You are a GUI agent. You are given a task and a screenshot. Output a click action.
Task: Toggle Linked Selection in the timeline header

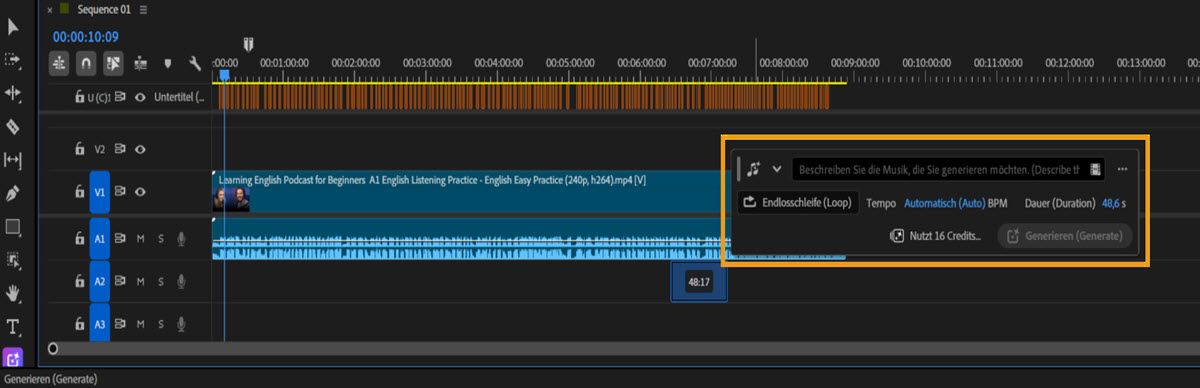pos(115,63)
